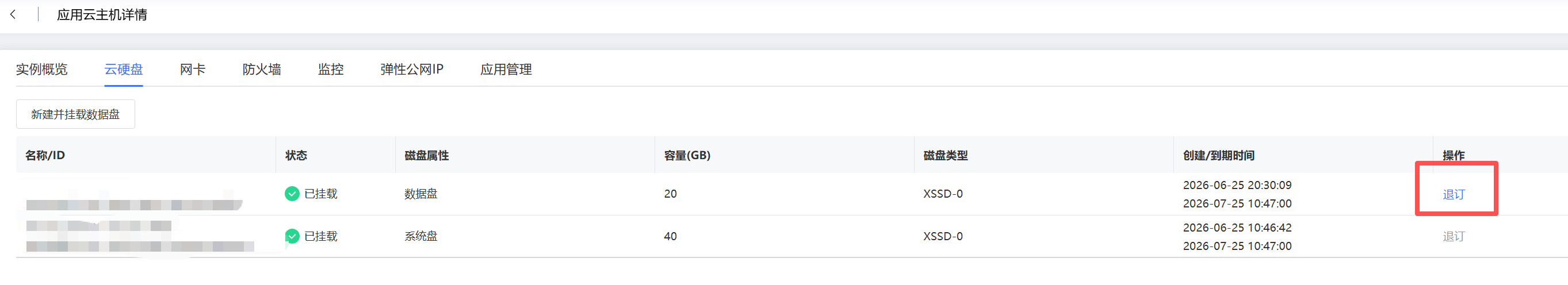Click greyed 退订 link for system disk
This screenshot has height=285, width=1568.
[1454, 236]
